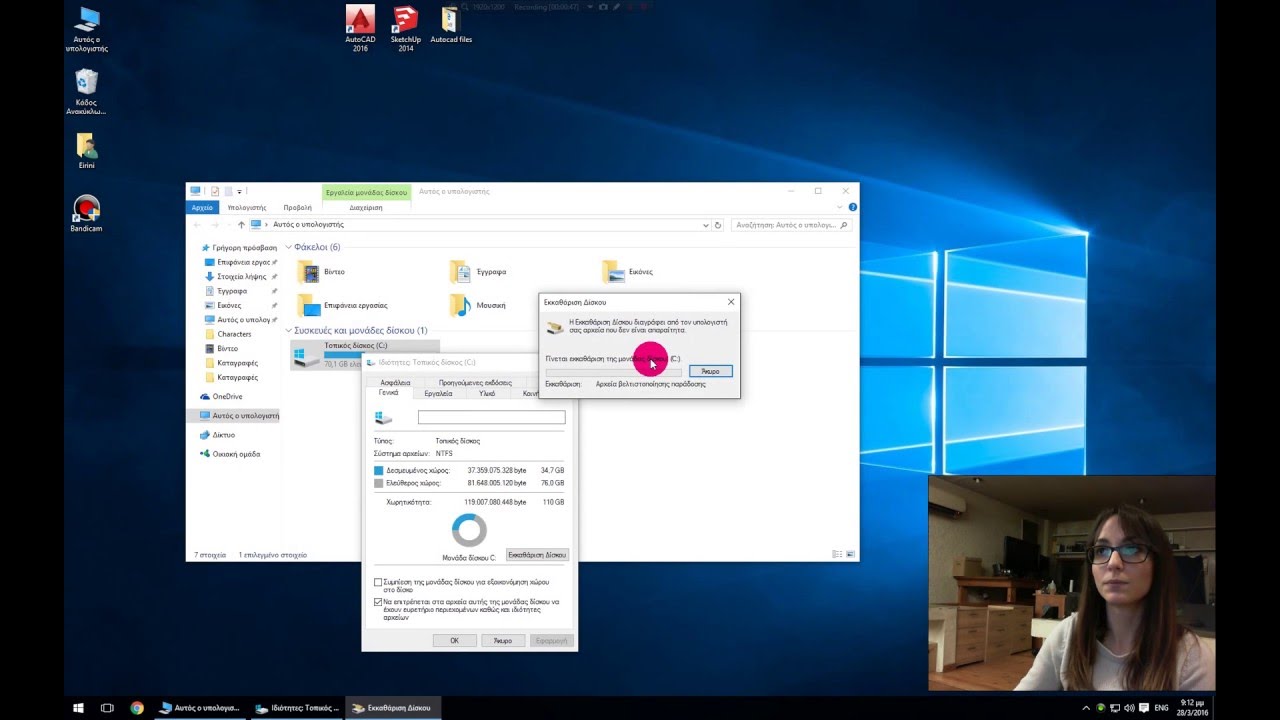This screenshot has height=720, width=1280.
Task: Expand the Explorer address history dropdown
Action: (706, 225)
